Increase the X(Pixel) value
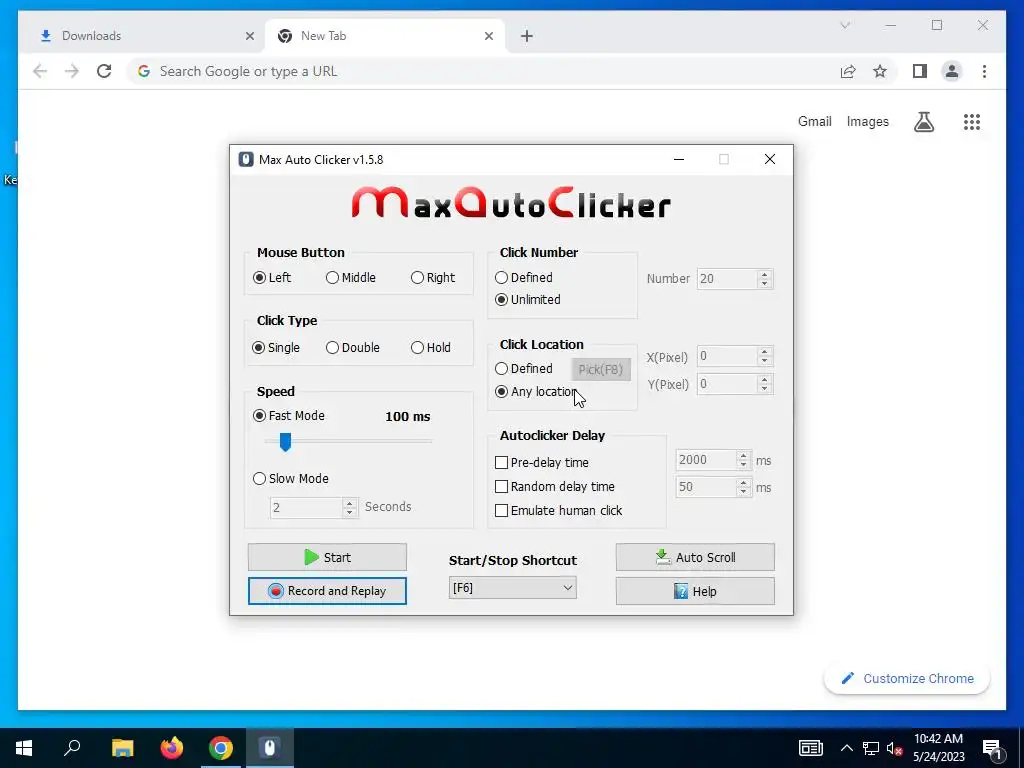This screenshot has height=768, width=1024. [x=765, y=351]
